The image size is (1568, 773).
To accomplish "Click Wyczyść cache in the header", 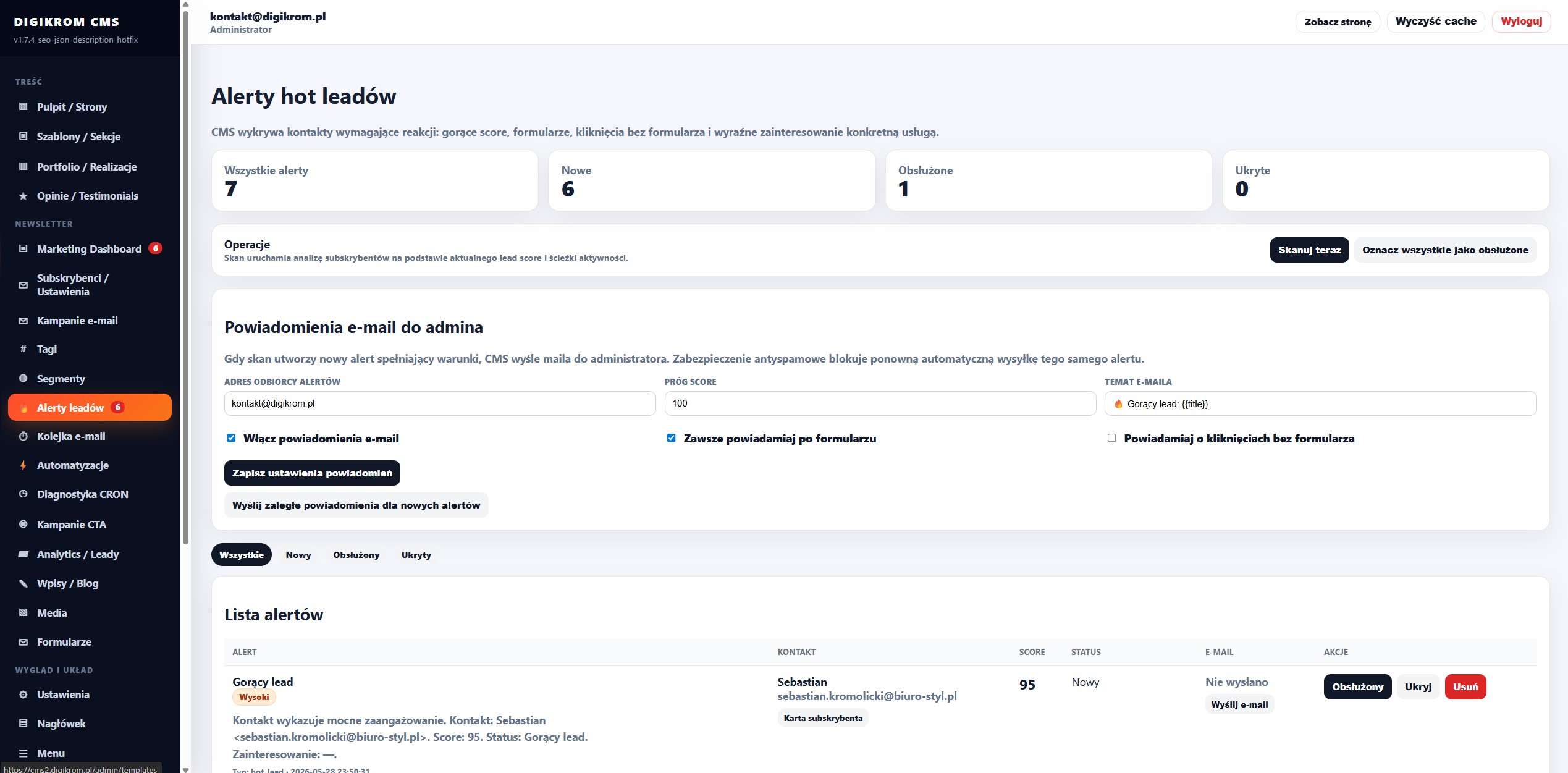I will point(1436,22).
